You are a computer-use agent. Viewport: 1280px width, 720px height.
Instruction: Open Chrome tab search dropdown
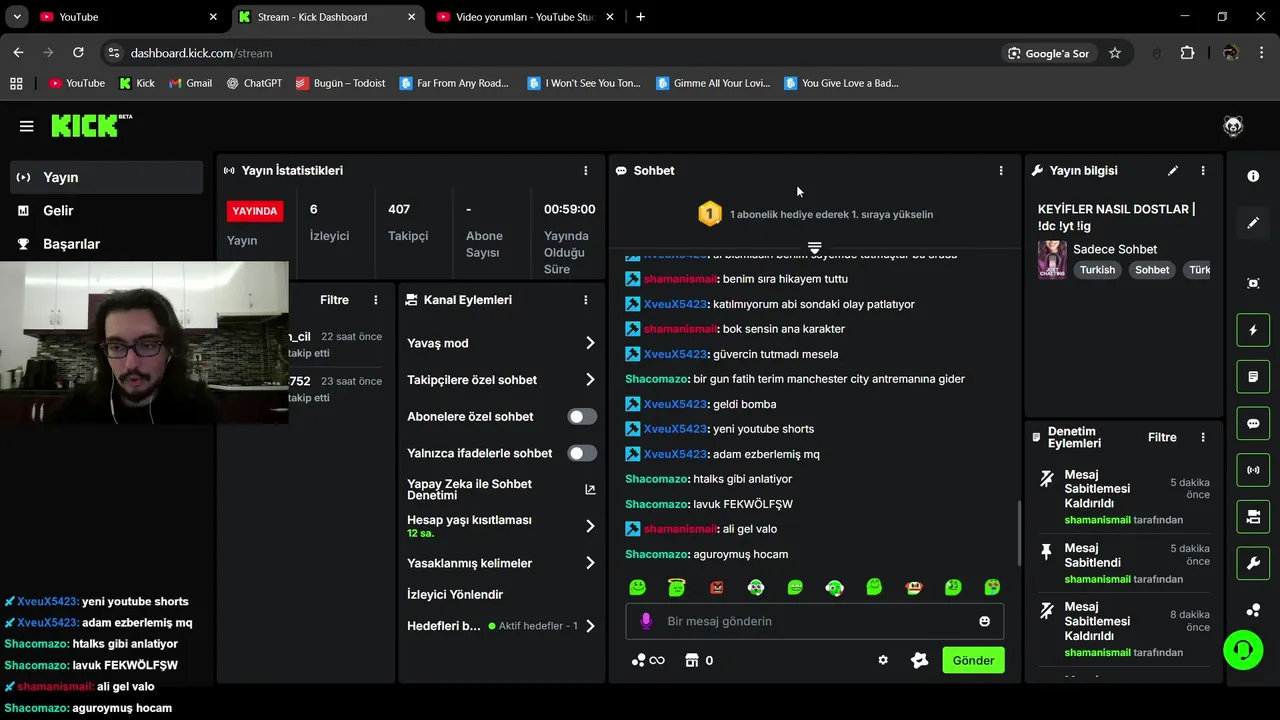[x=16, y=17]
